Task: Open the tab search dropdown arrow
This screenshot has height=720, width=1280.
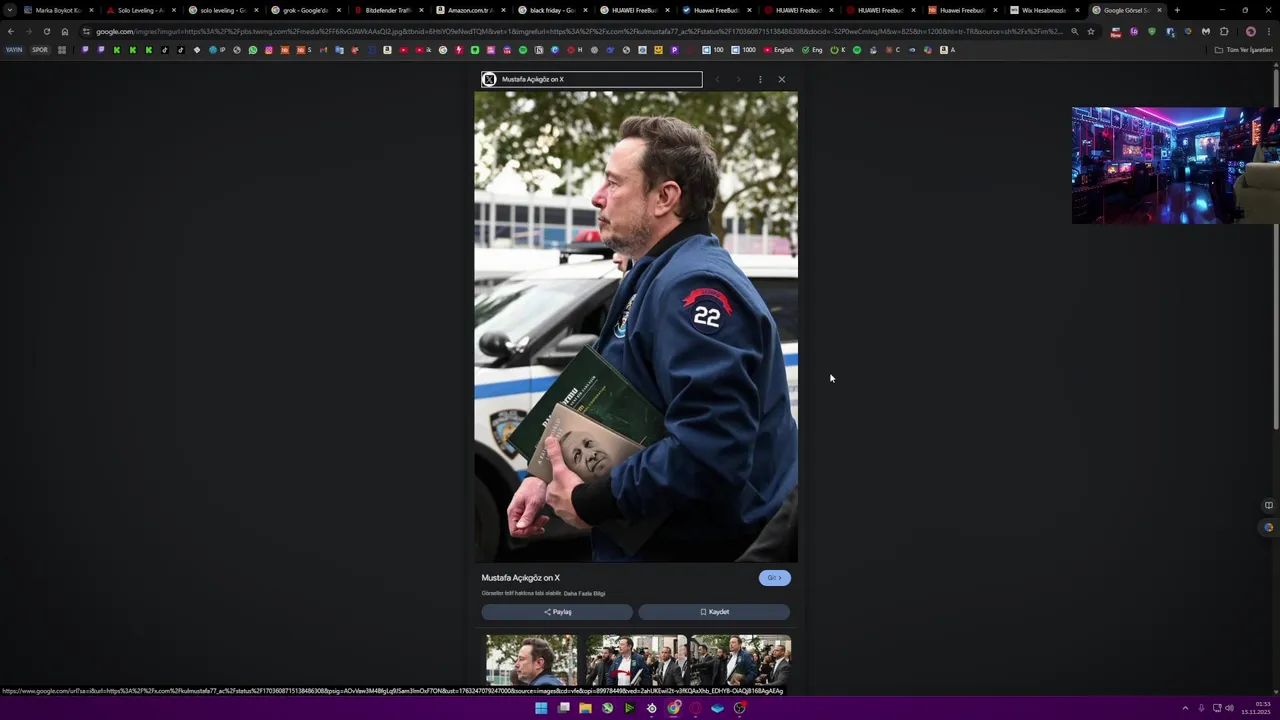Action: 10,10
